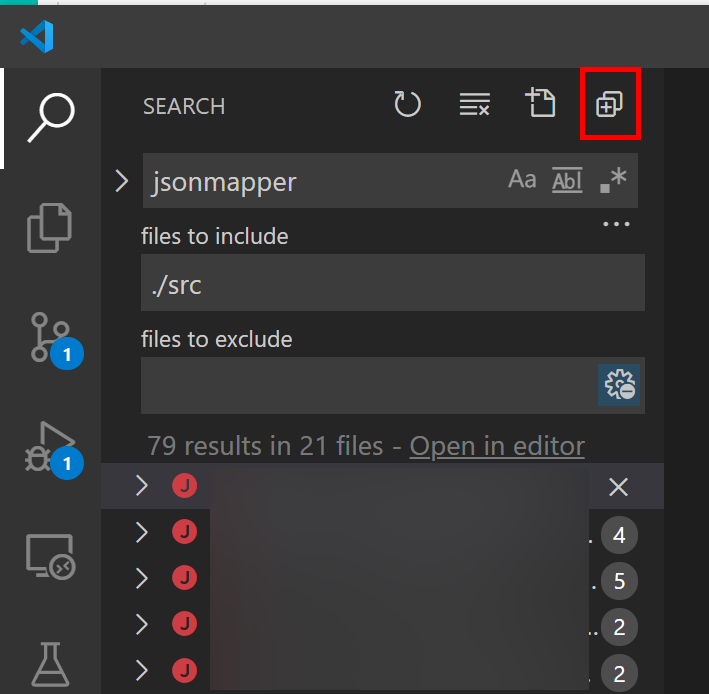Open a new search editor

[540, 103]
